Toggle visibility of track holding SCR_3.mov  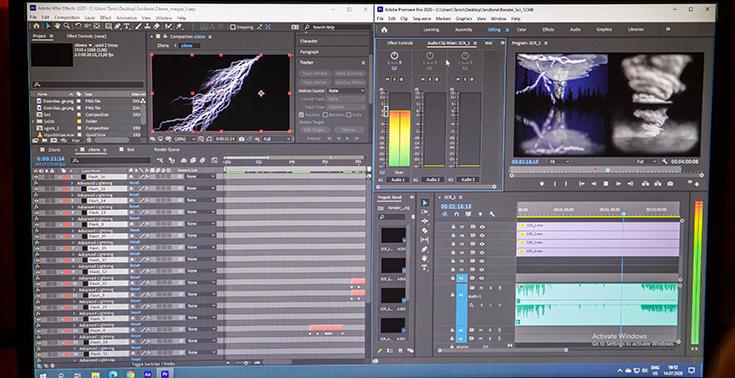(482, 243)
